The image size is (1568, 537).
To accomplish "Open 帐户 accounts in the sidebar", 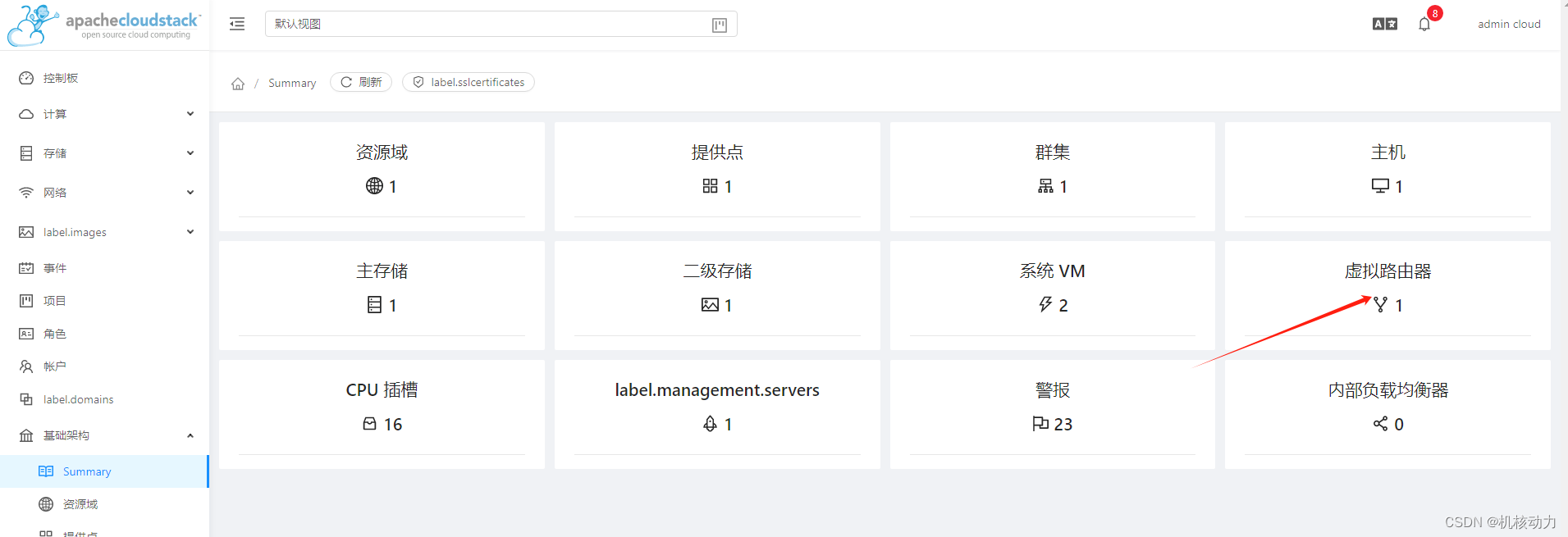I will (x=104, y=366).
